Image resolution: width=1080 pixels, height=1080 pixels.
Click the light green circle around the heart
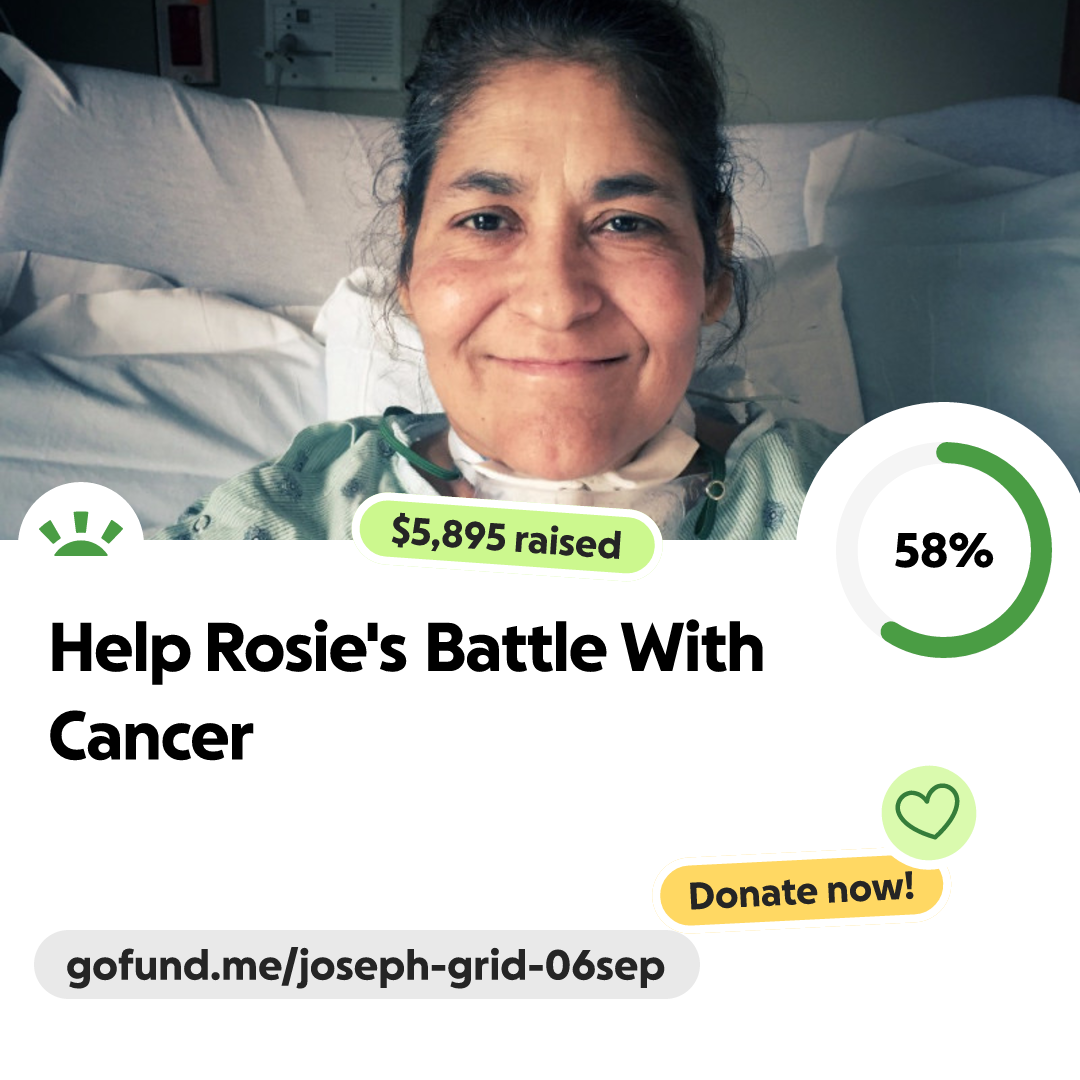pyautogui.click(x=928, y=812)
